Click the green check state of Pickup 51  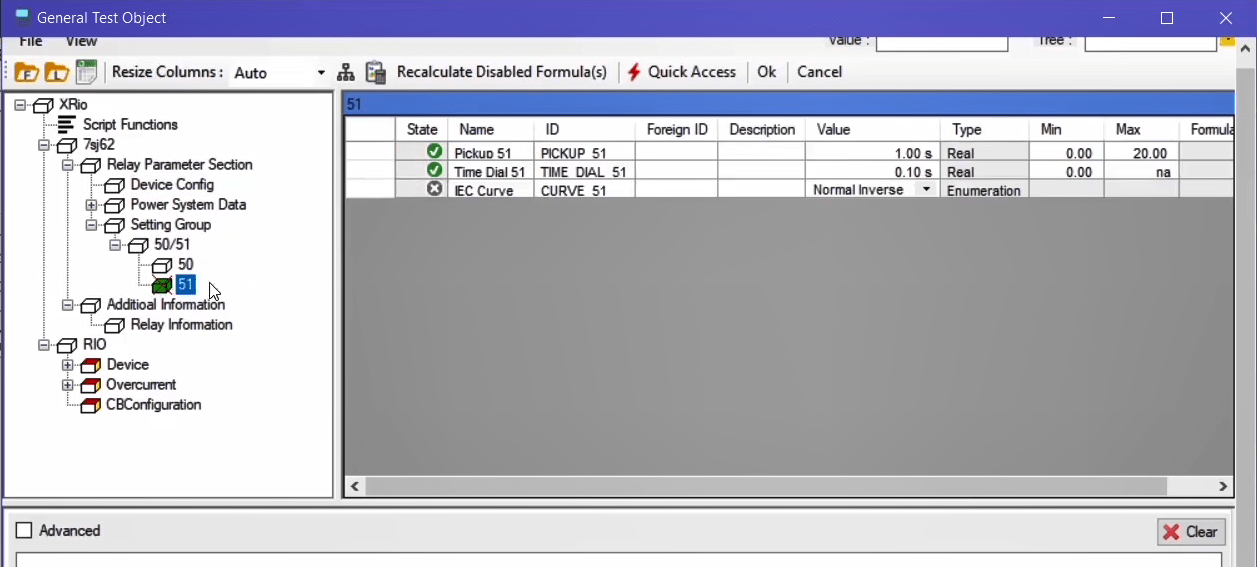pyautogui.click(x=434, y=152)
